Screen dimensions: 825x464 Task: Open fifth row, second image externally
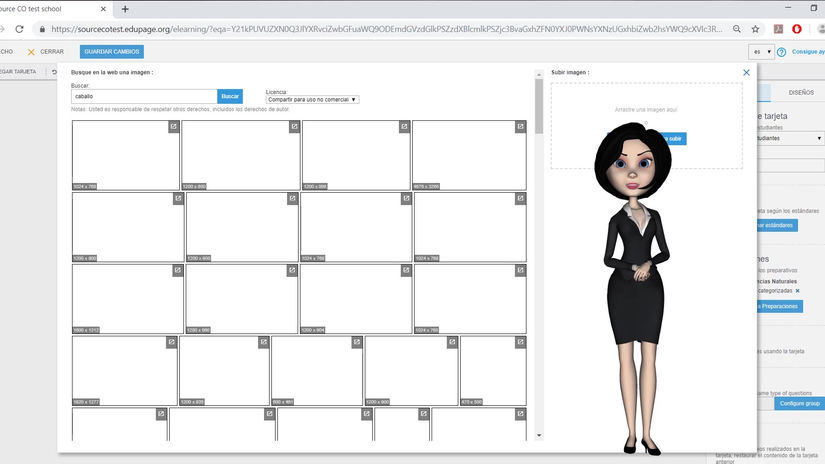[269, 414]
